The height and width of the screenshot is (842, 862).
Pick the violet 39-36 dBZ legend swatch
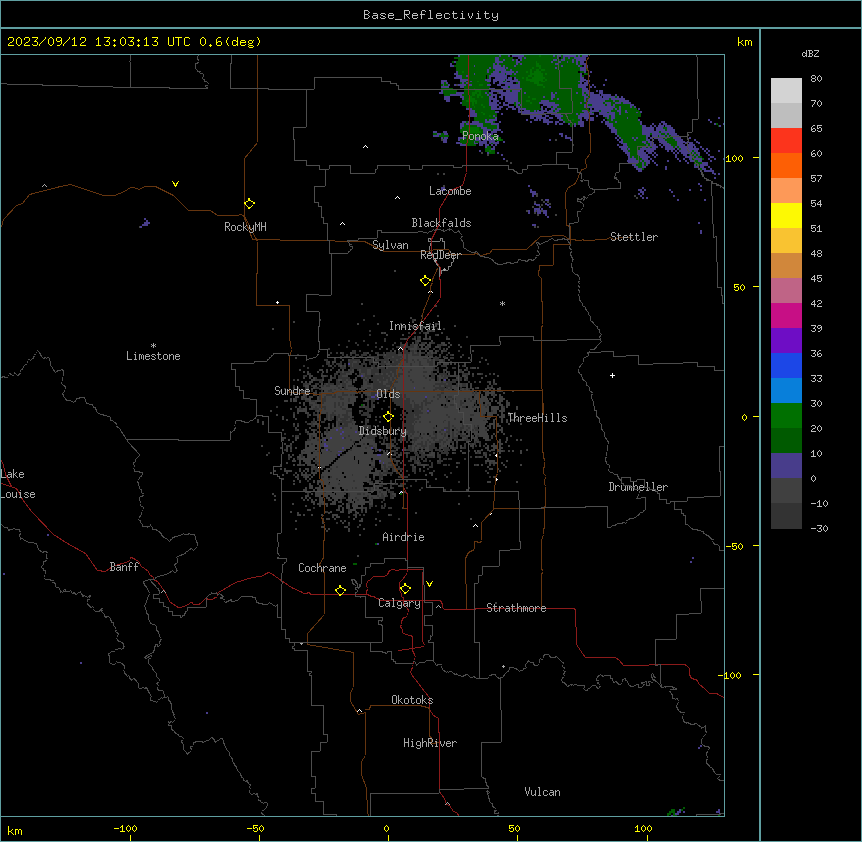[786, 341]
